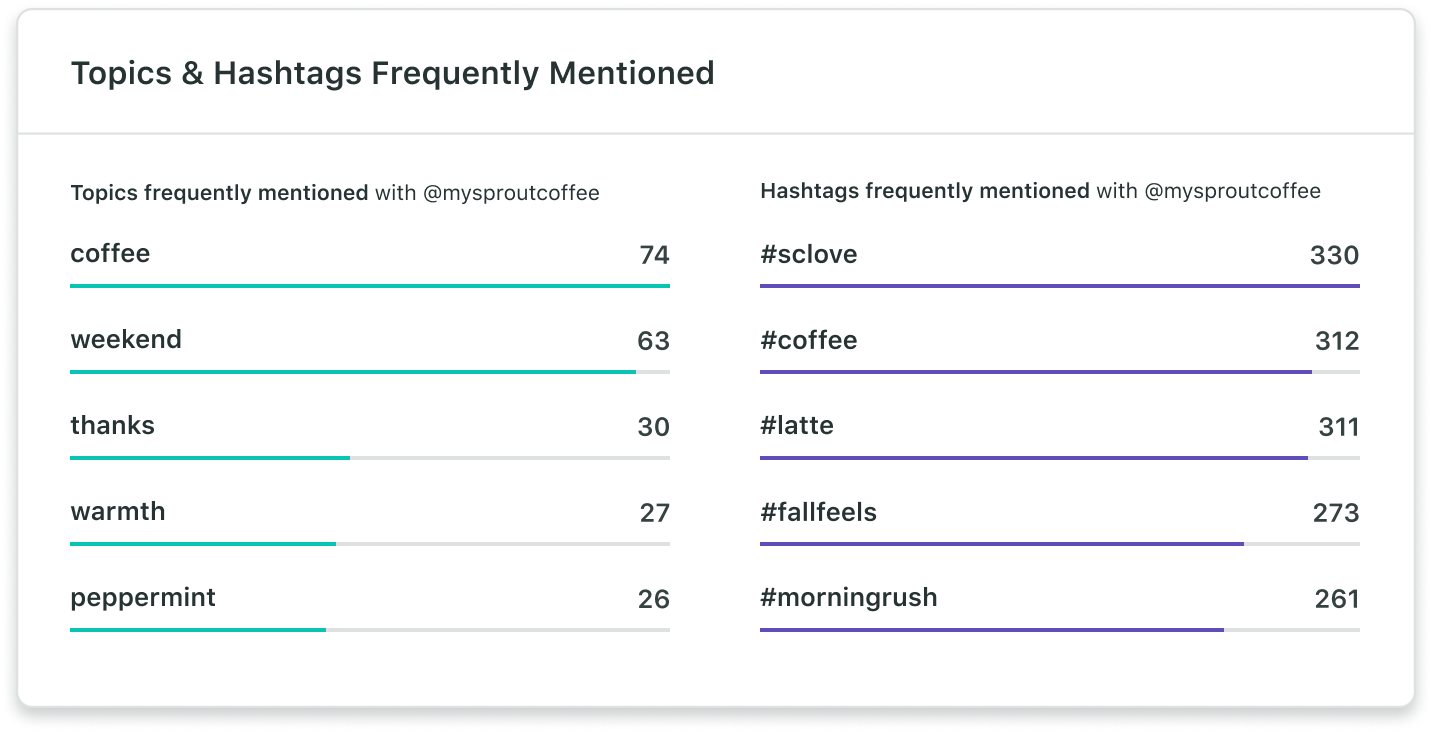Click the purple bar under #sclove
1432x732 pixels.
click(1060, 286)
